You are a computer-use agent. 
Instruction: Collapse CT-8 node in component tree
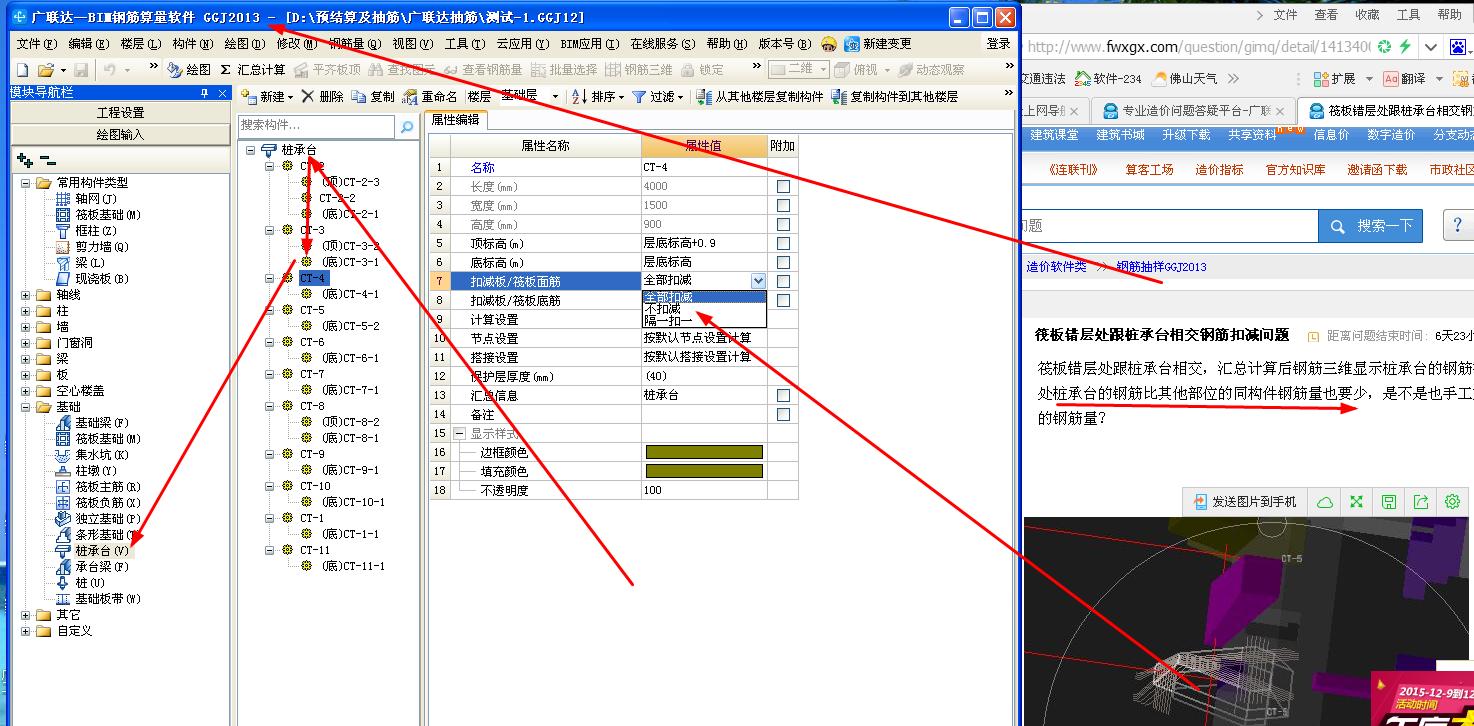271,406
